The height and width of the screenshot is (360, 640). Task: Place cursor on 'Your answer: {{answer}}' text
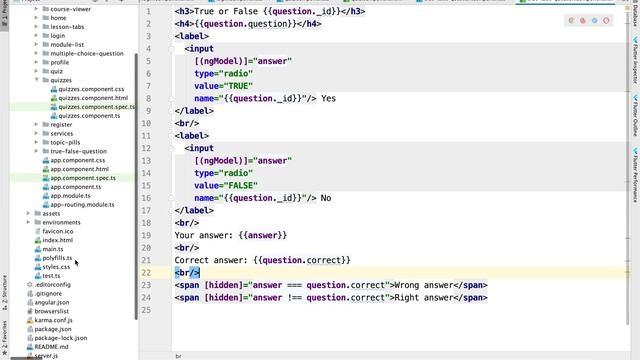click(231, 236)
